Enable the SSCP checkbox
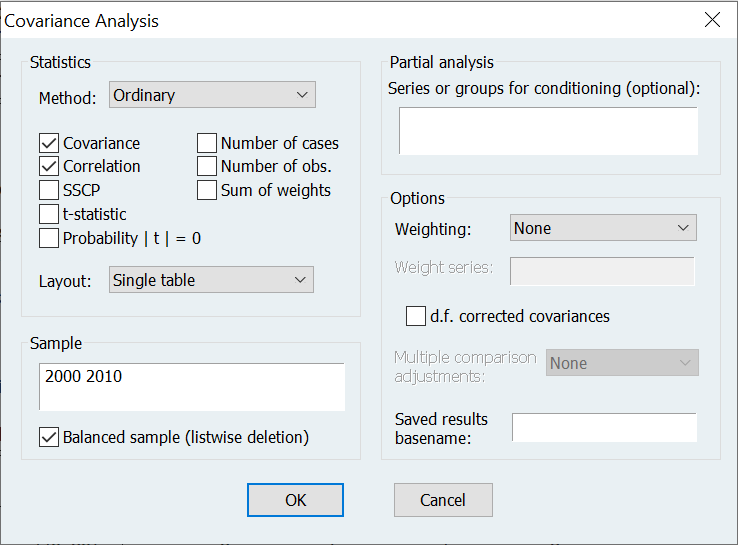 tap(49, 190)
